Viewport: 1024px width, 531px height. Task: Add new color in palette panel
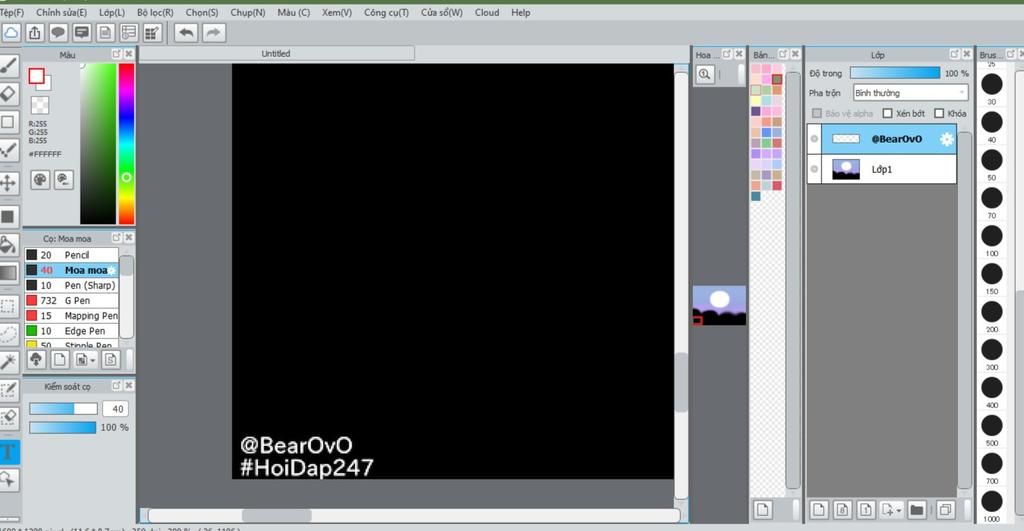point(763,509)
